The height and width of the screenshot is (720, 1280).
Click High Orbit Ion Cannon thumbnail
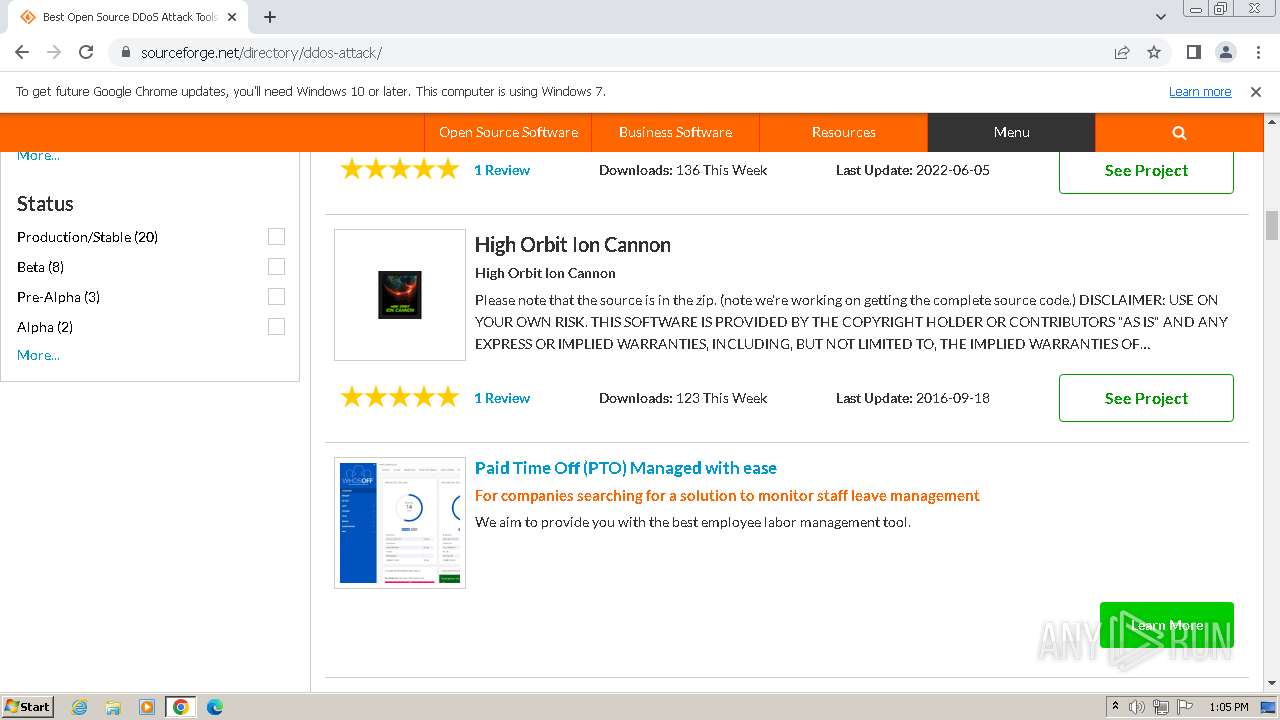click(x=400, y=295)
